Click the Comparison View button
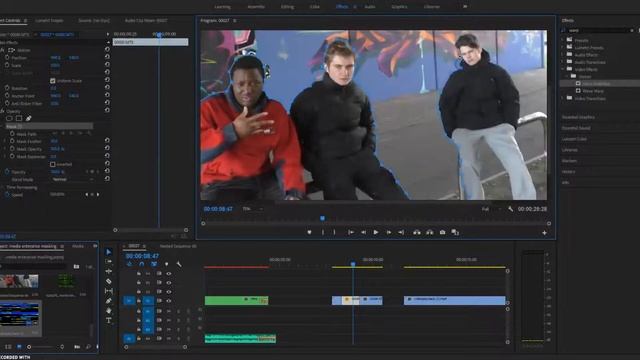640x360 pixels. pos(455,232)
